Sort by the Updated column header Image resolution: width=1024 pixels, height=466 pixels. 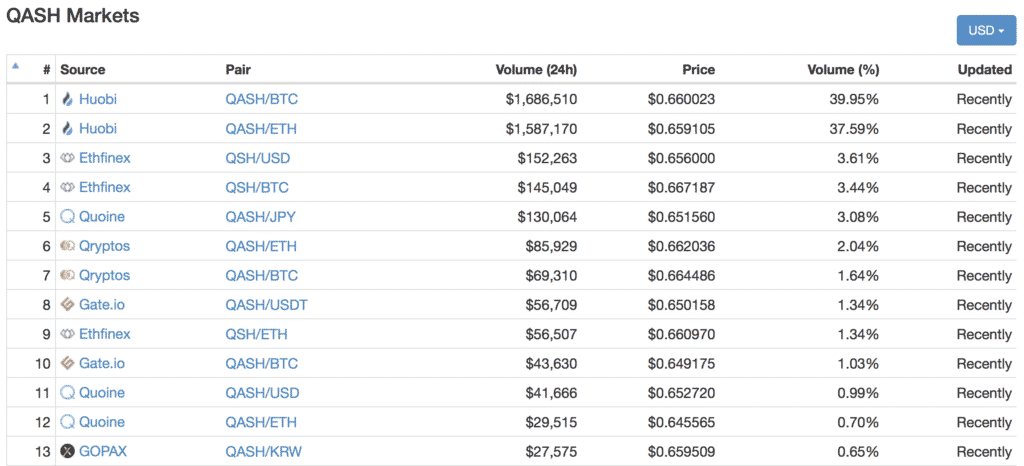click(x=985, y=70)
